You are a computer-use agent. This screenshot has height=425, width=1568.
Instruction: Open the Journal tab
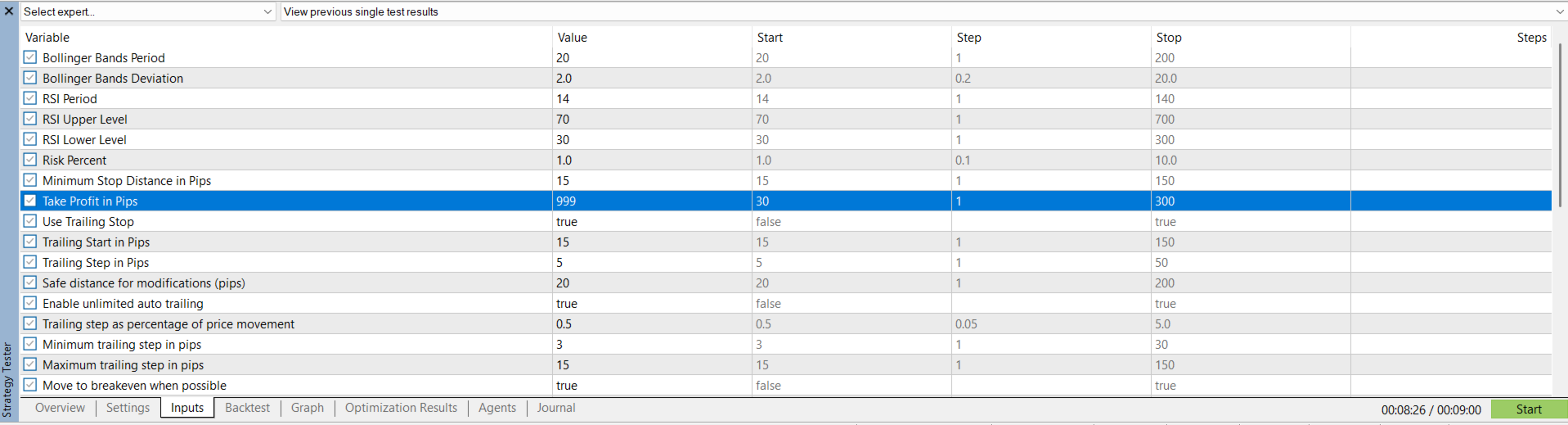(x=556, y=408)
